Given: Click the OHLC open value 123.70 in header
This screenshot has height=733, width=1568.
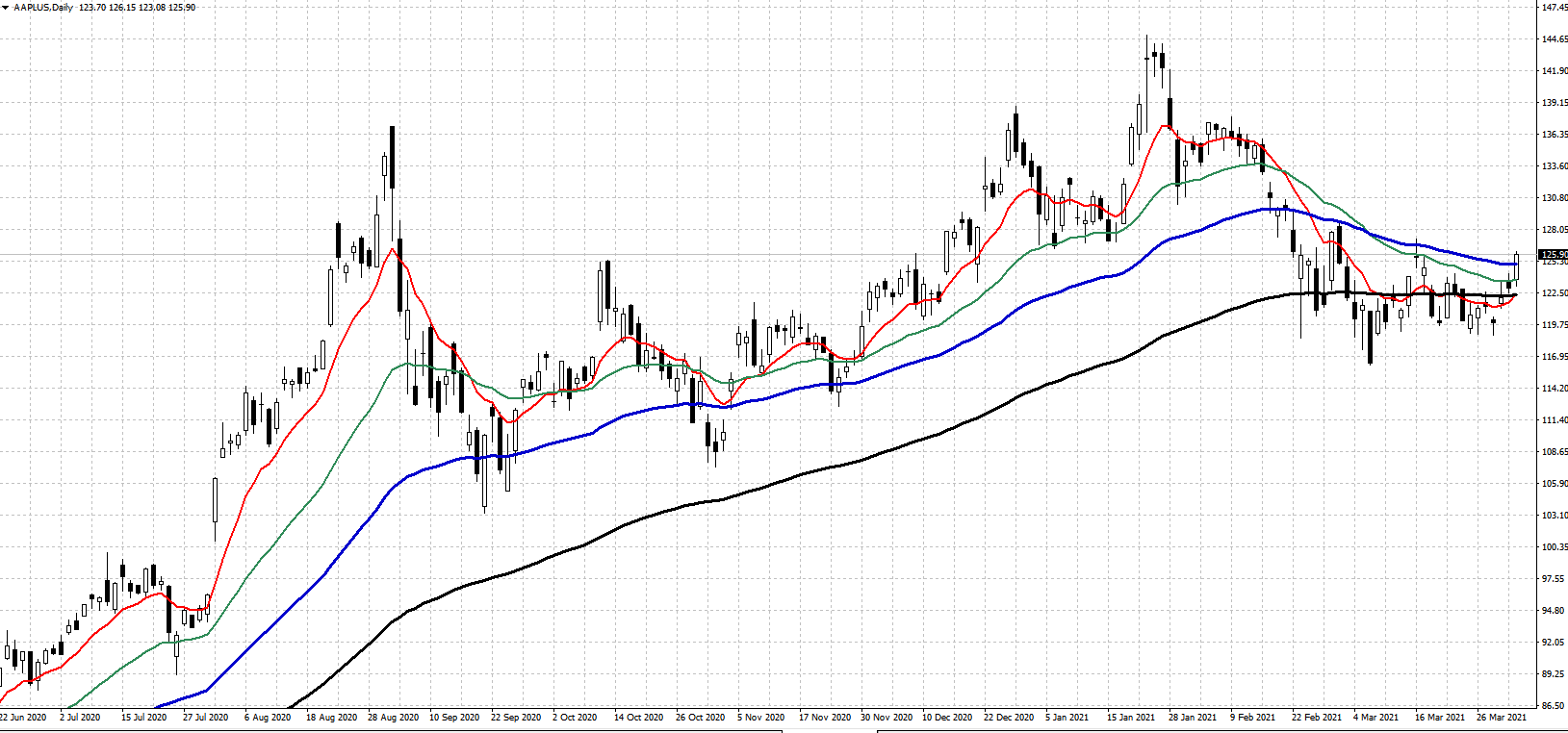Looking at the screenshot, I should coord(92,8).
